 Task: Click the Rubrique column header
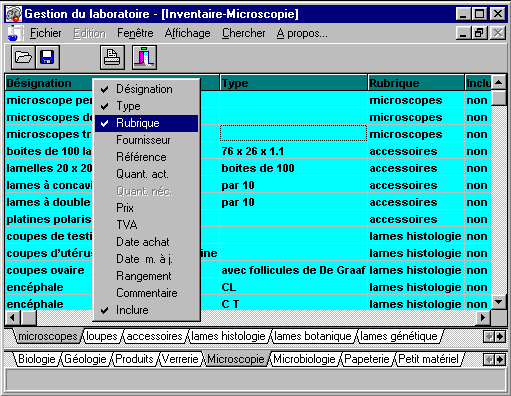(x=416, y=83)
